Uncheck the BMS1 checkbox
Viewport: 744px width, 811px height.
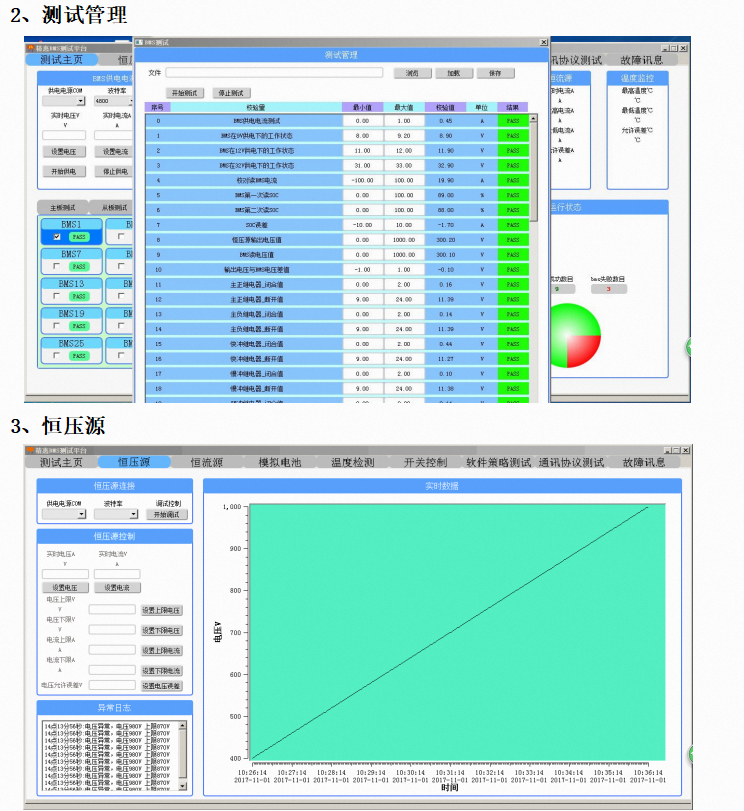tap(57, 237)
